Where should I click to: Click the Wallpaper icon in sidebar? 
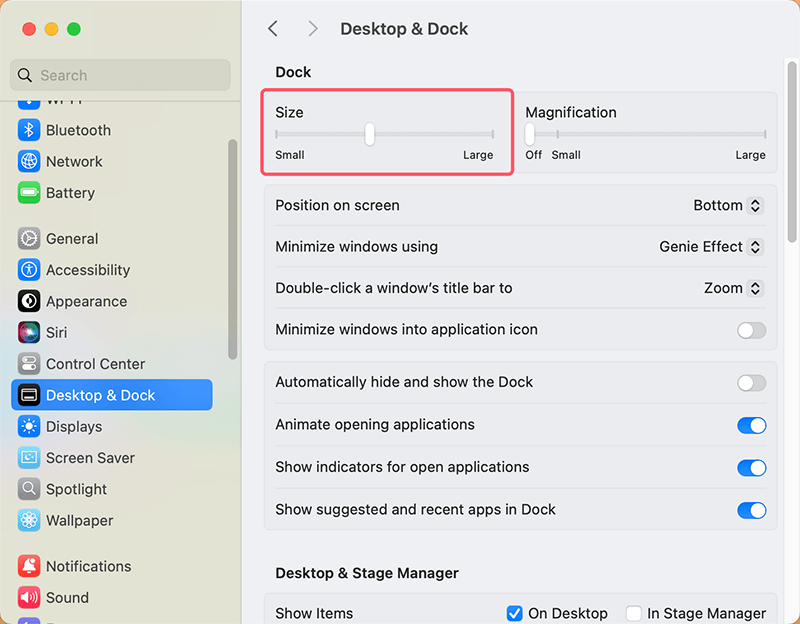(29, 520)
